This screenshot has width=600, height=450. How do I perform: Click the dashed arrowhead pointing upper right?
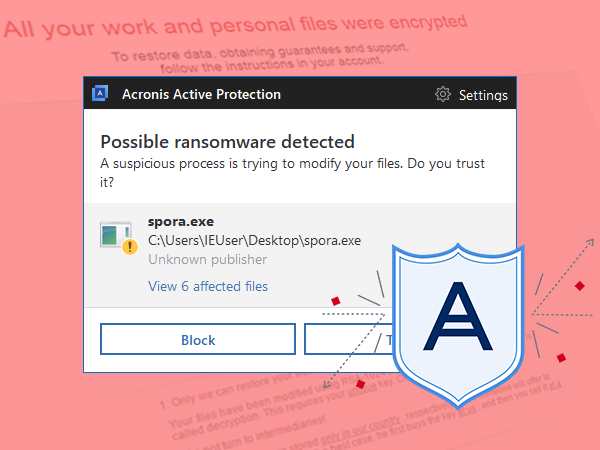(590, 242)
